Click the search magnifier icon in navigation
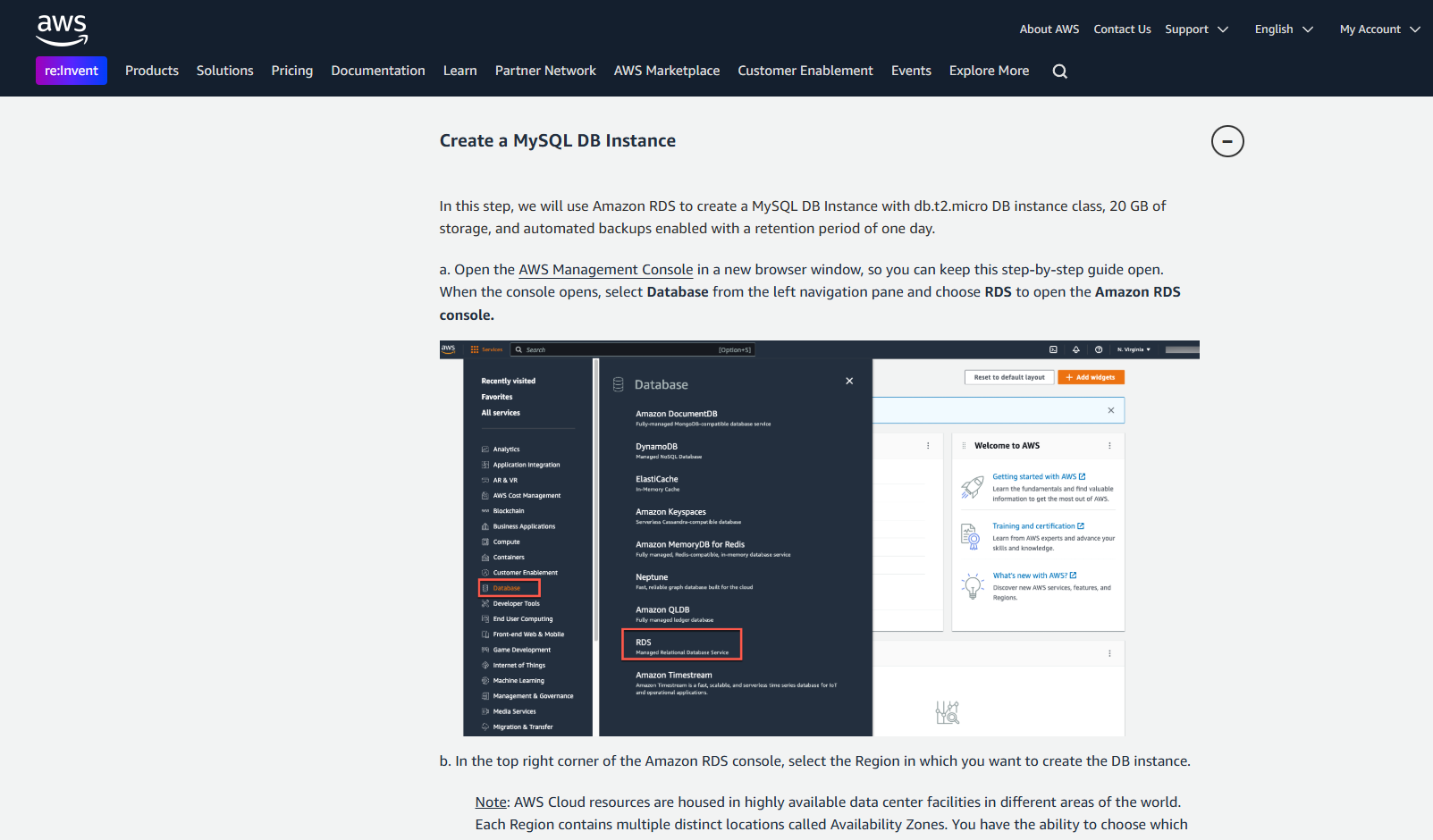 [1060, 71]
